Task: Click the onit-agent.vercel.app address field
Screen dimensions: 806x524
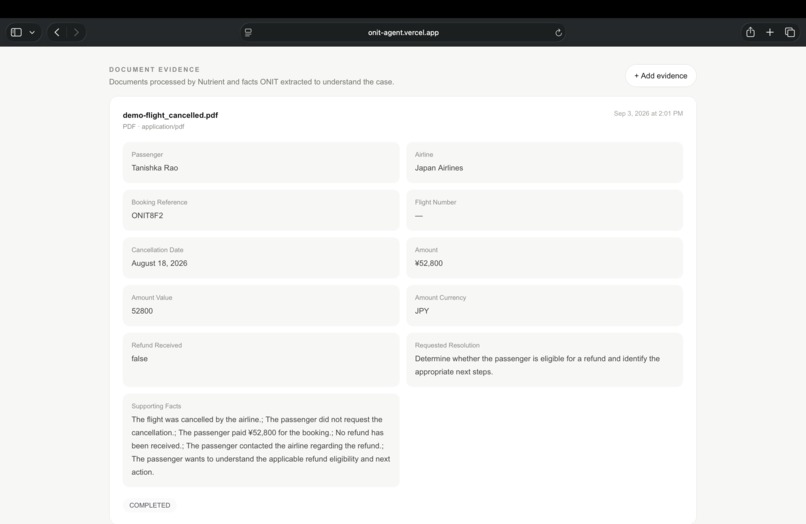Action: (403, 32)
